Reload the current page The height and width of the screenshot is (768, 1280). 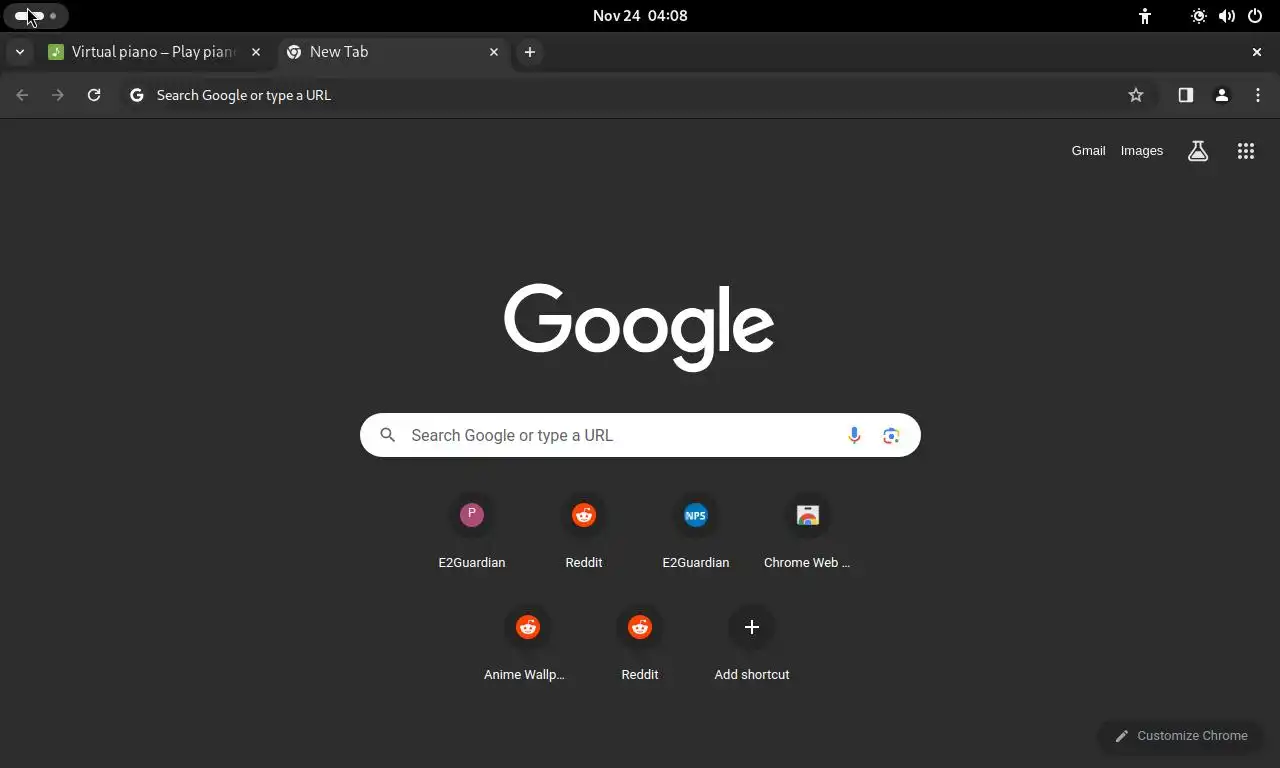point(94,95)
